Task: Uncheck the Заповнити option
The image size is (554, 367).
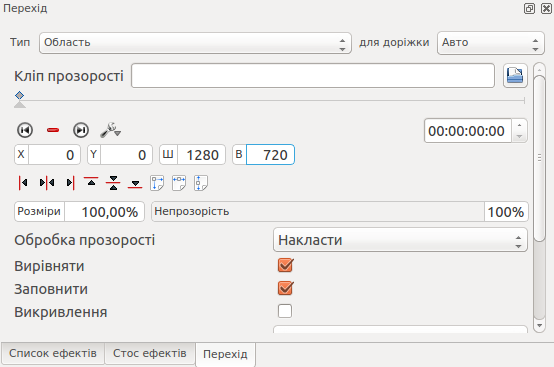Action: point(285,288)
